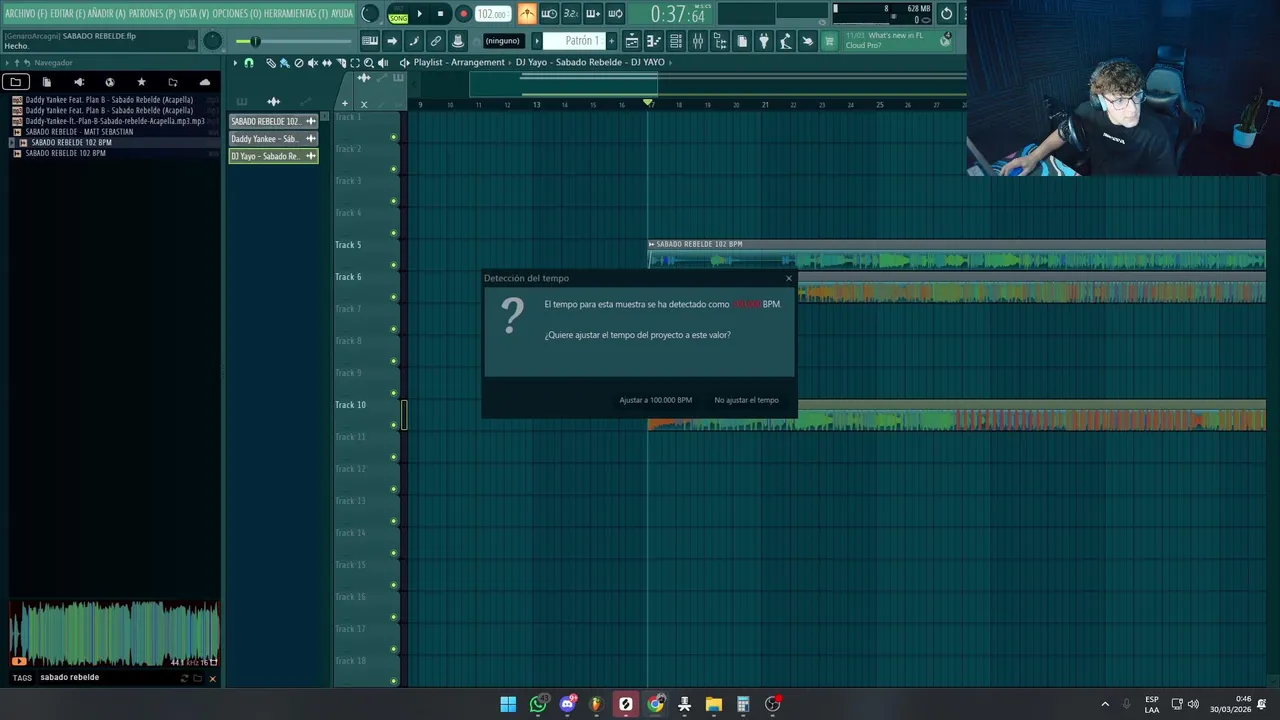Select the browser starred favorites tab

[142, 82]
